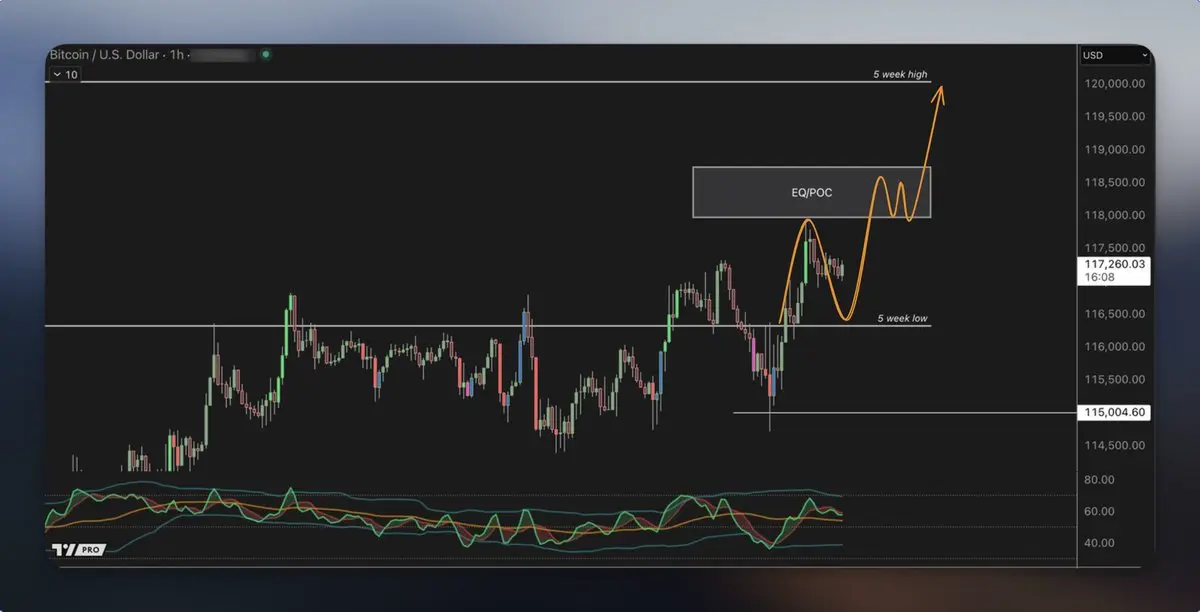Click the 40.00 oscillator scale value
Viewport: 1200px width, 612px height.
[x=1099, y=543]
